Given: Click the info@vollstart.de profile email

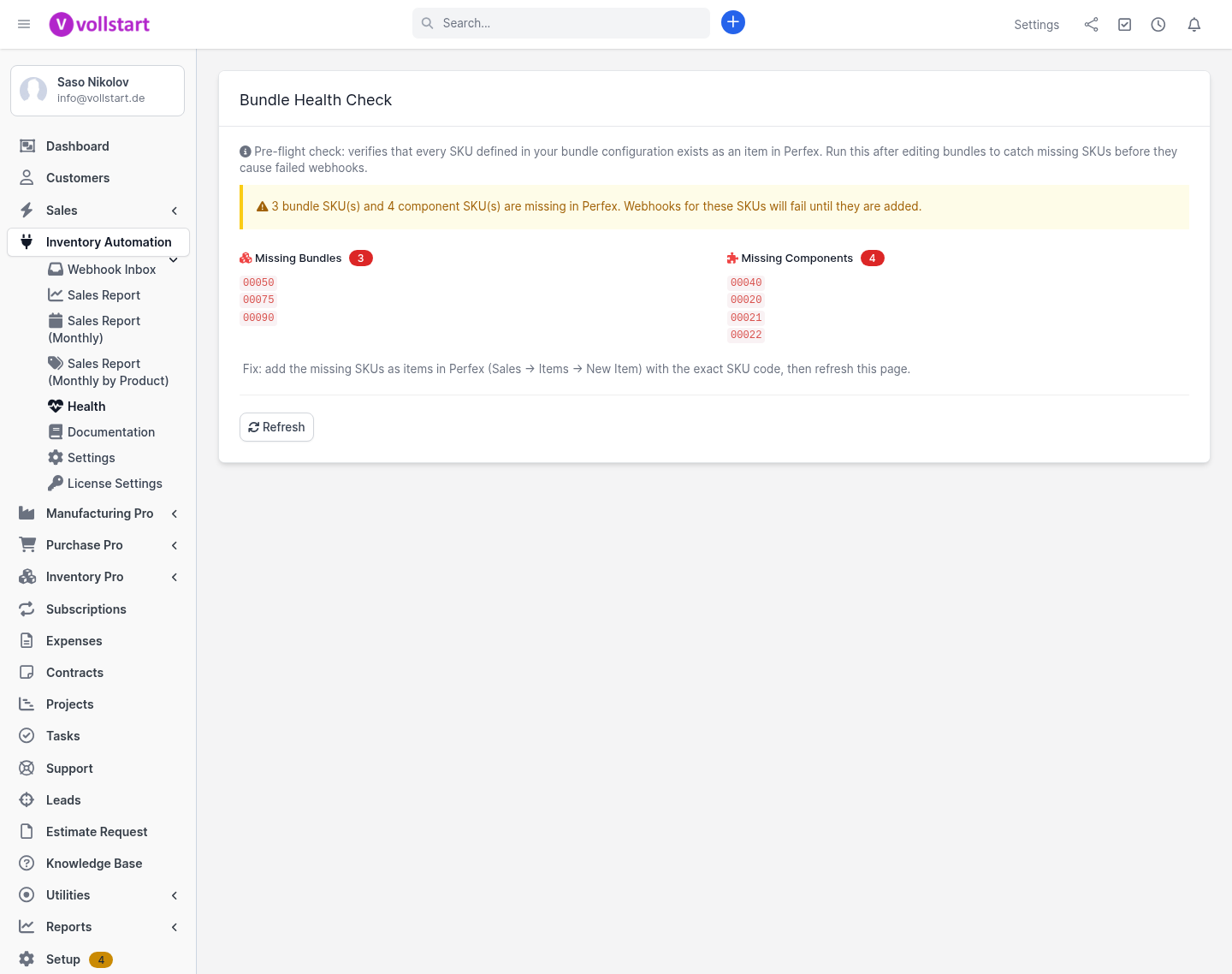Looking at the screenshot, I should 101,98.
